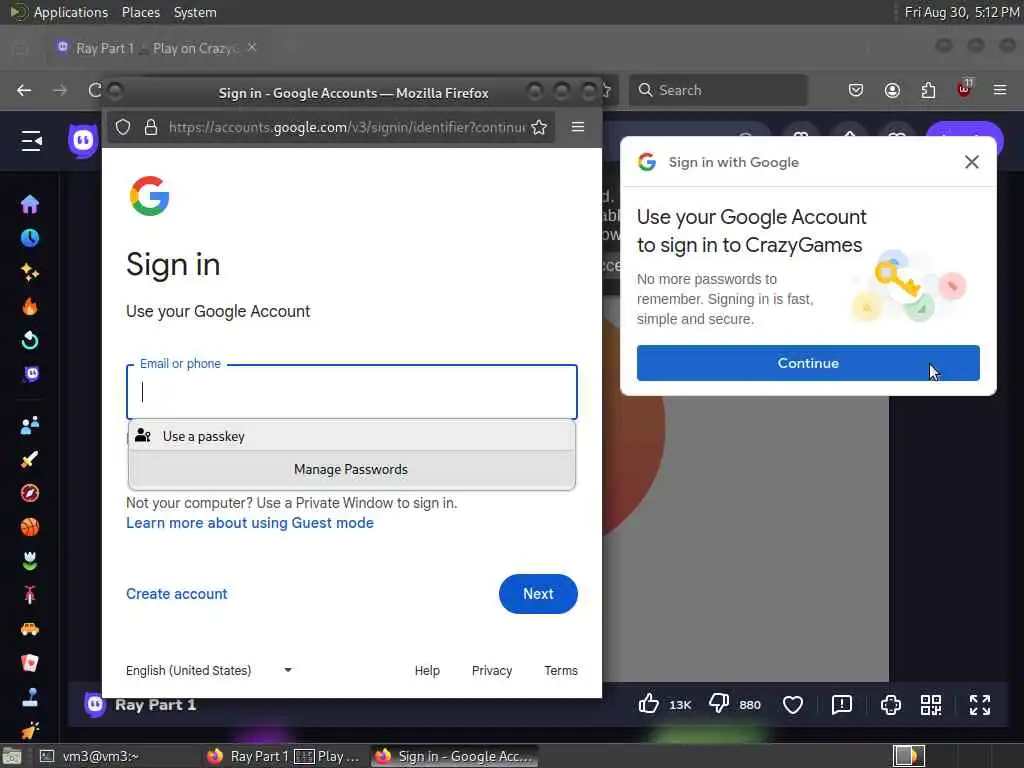This screenshot has height=768, width=1024.
Task: Open the CrazyGames Home sidebar icon
Action: pyautogui.click(x=29, y=204)
